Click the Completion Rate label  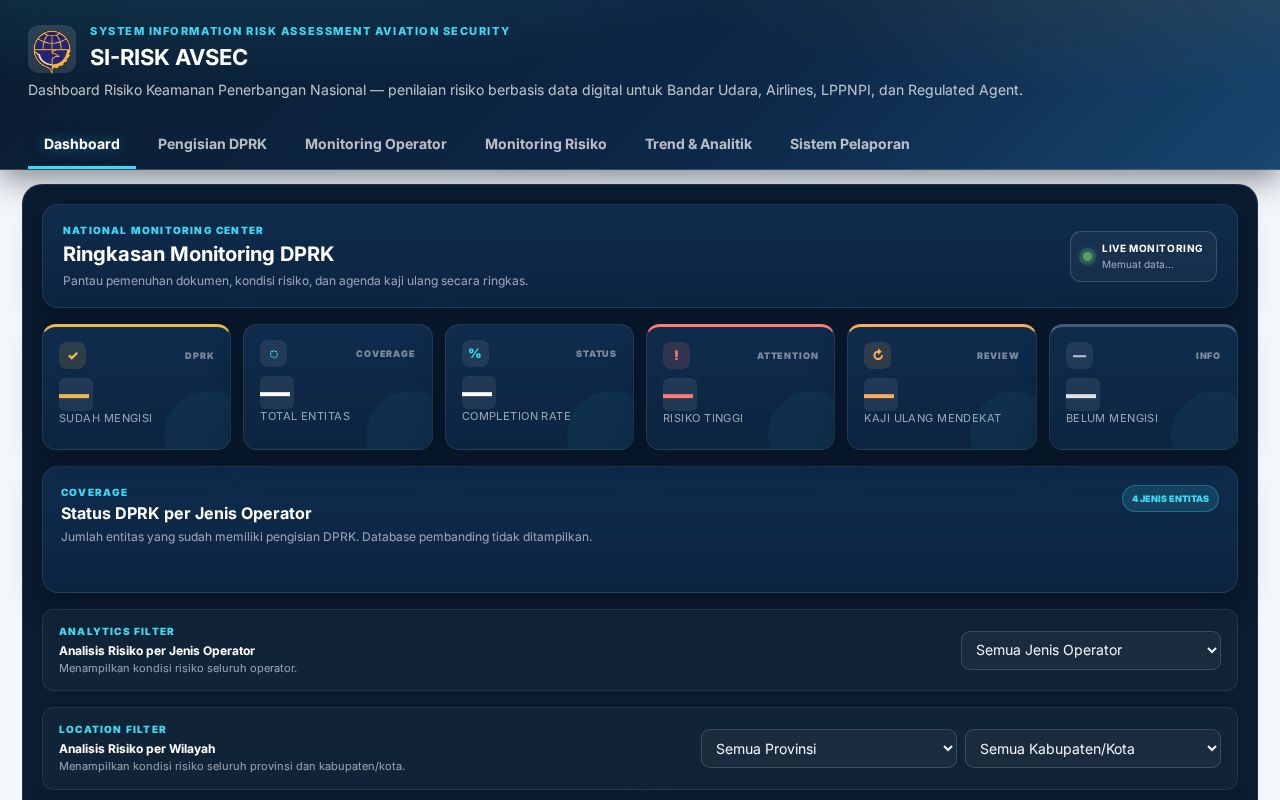click(516, 416)
